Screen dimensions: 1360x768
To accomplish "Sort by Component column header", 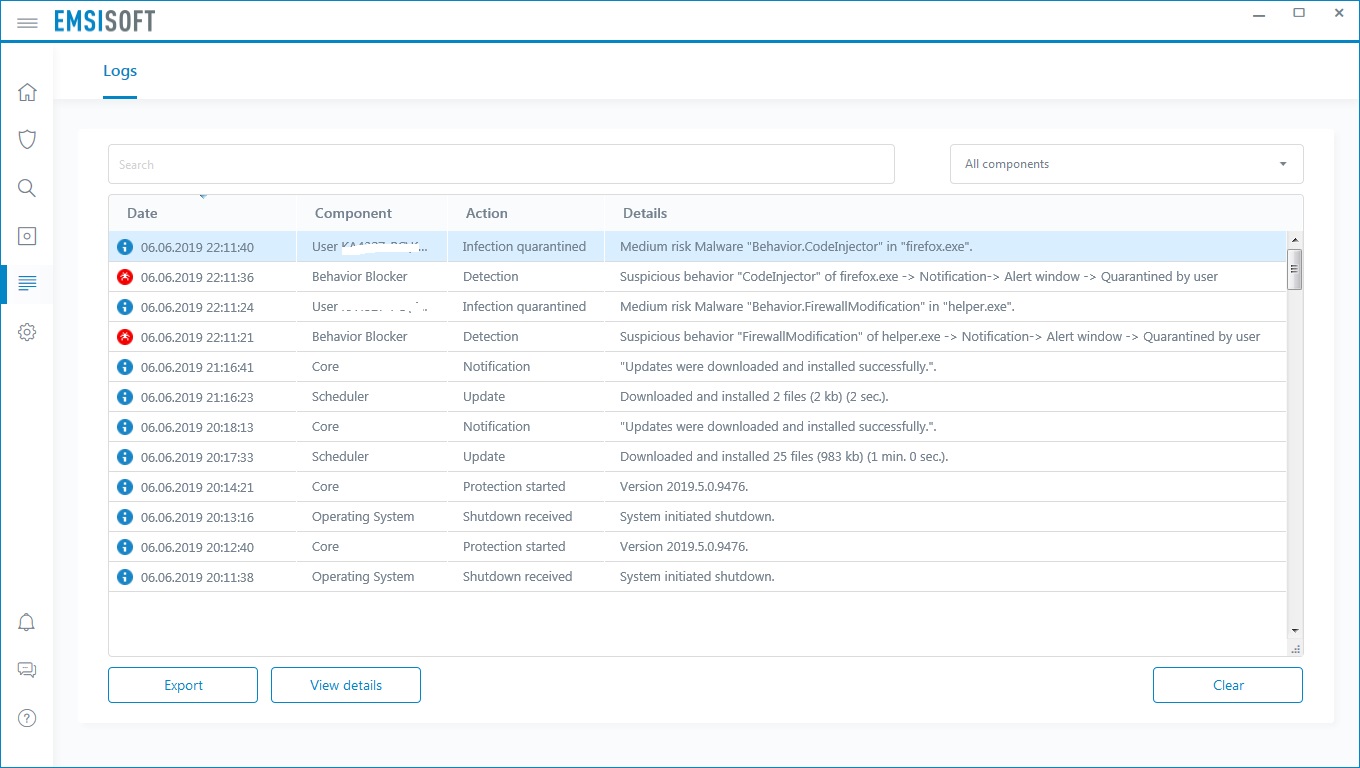I will tap(353, 213).
